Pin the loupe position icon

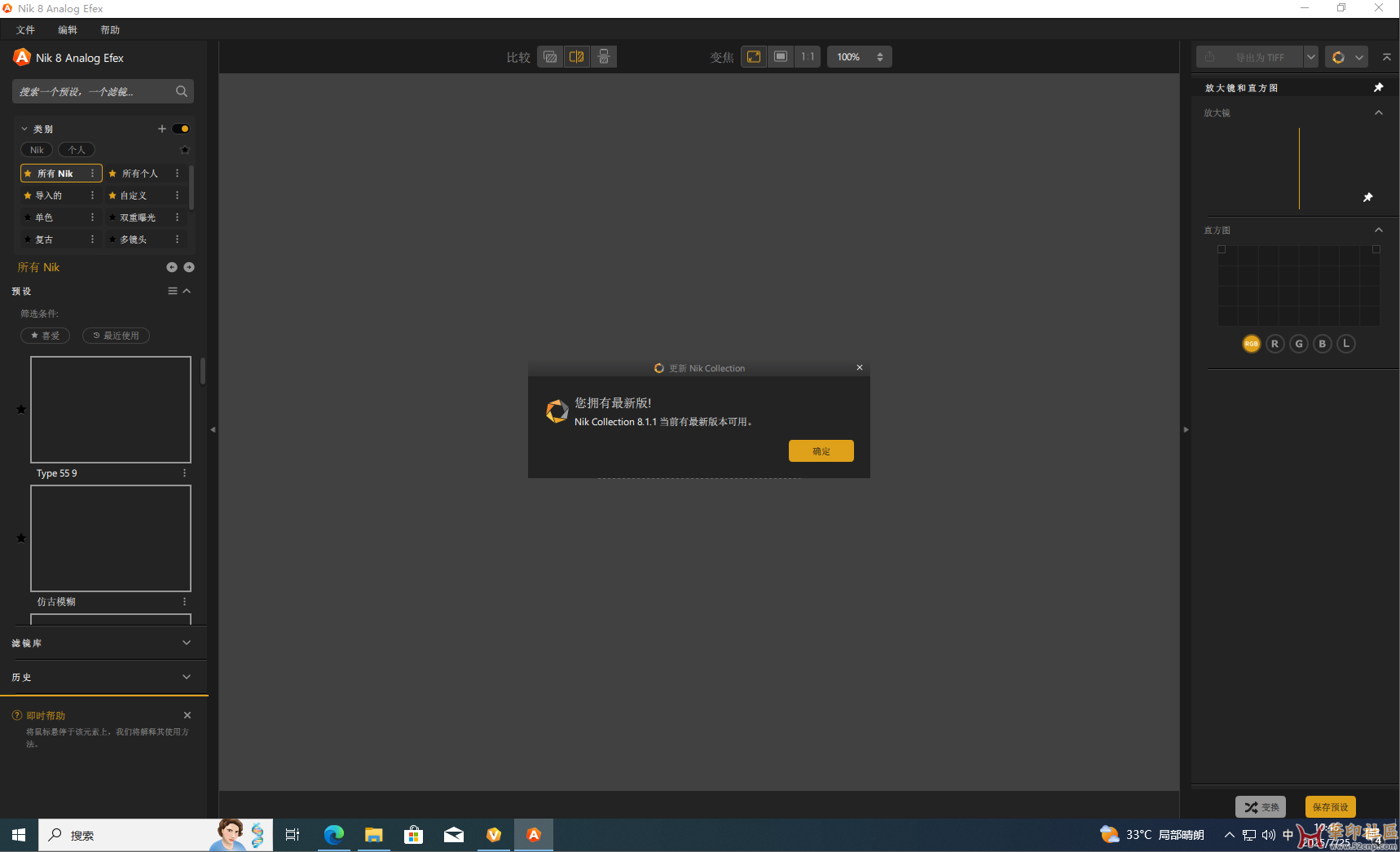tap(1368, 197)
